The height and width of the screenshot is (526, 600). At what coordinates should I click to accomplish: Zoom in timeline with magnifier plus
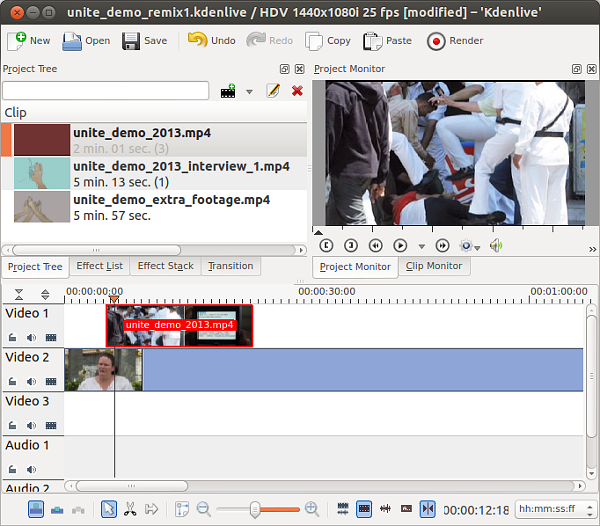pos(312,509)
